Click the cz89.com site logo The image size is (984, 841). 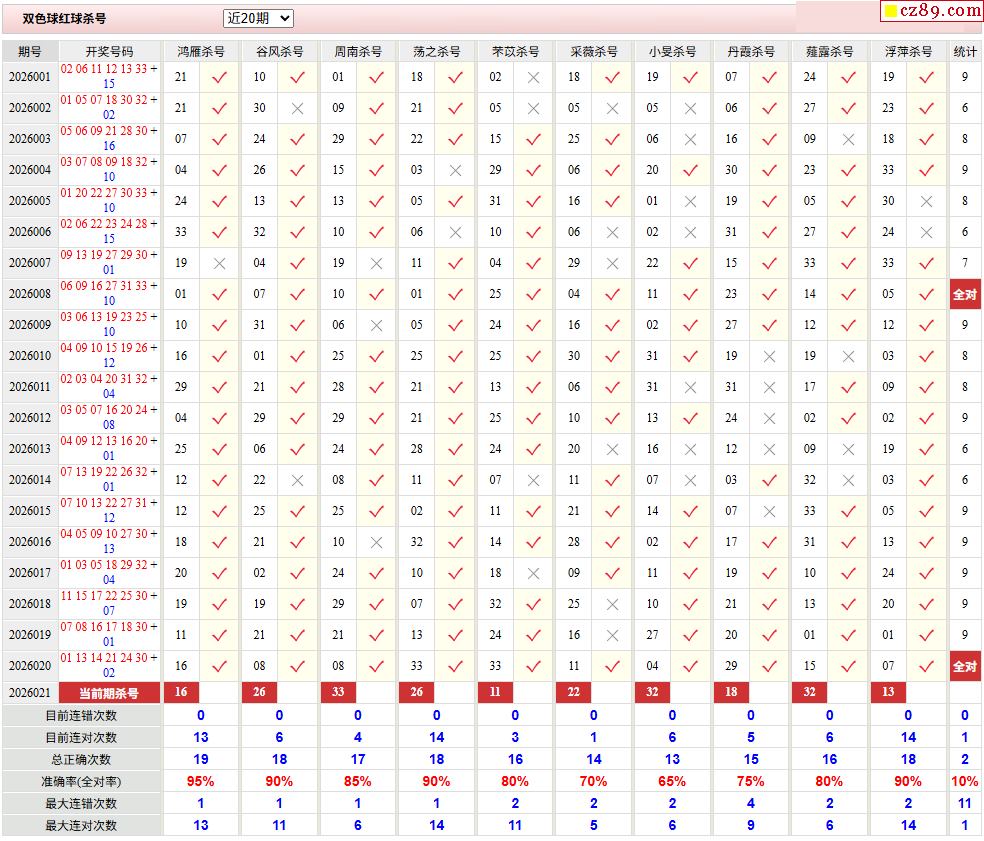(x=932, y=11)
